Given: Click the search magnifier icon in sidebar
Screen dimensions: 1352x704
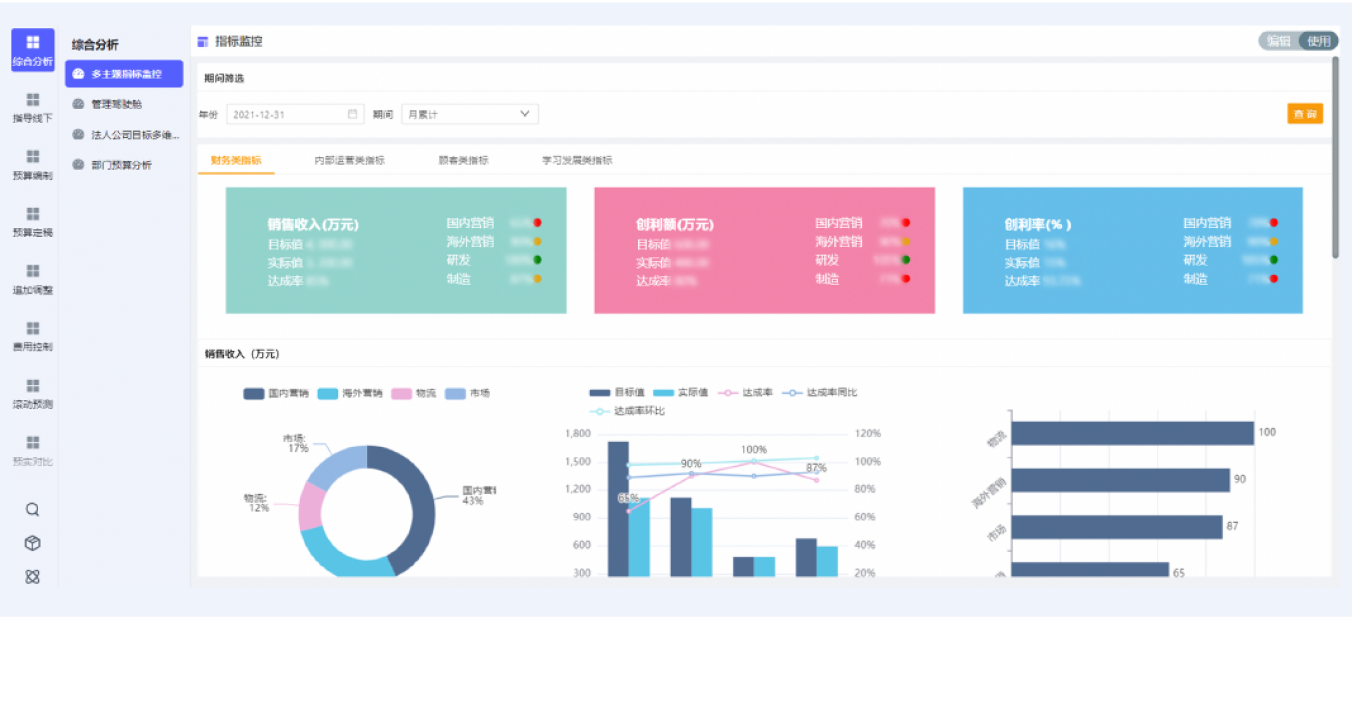Looking at the screenshot, I should [x=33, y=509].
